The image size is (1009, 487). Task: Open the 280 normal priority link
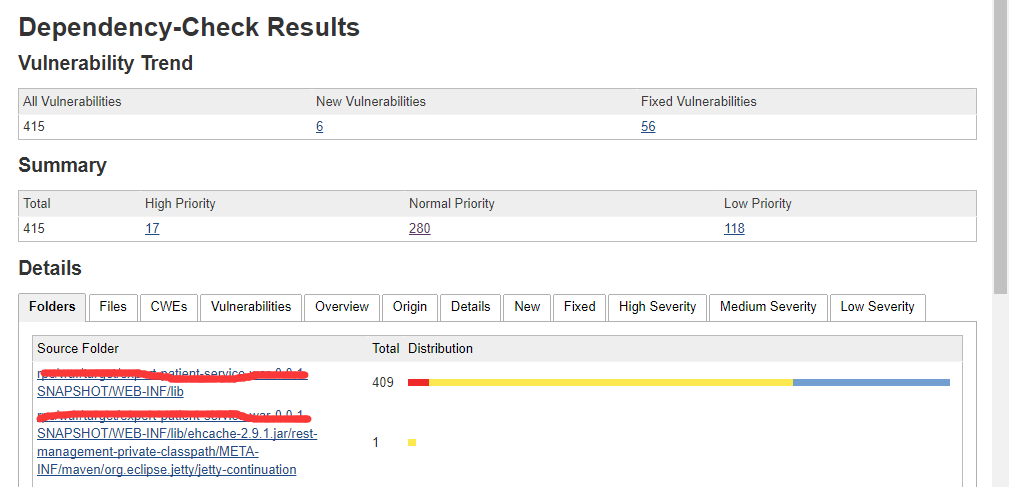419,228
